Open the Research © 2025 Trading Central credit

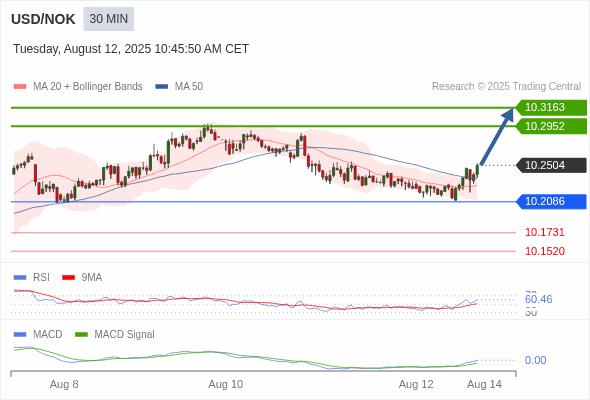(x=506, y=87)
